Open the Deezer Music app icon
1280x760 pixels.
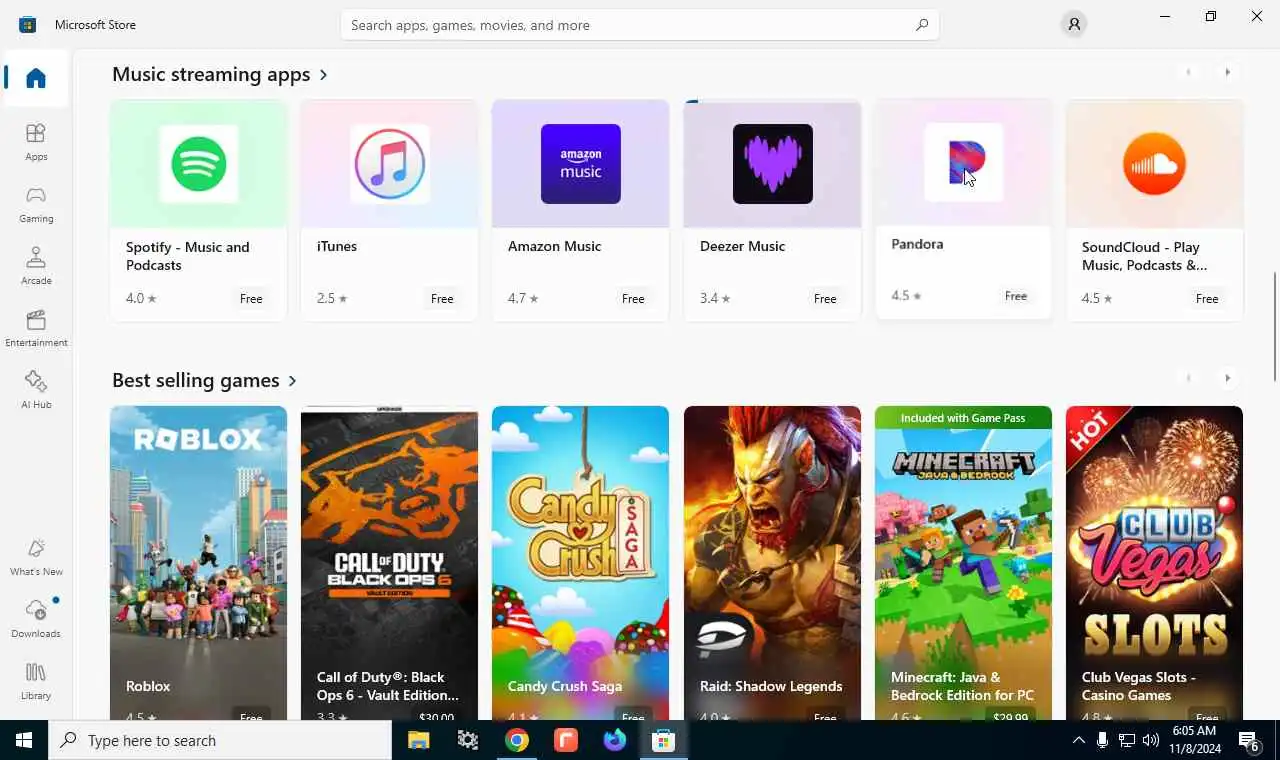772,164
